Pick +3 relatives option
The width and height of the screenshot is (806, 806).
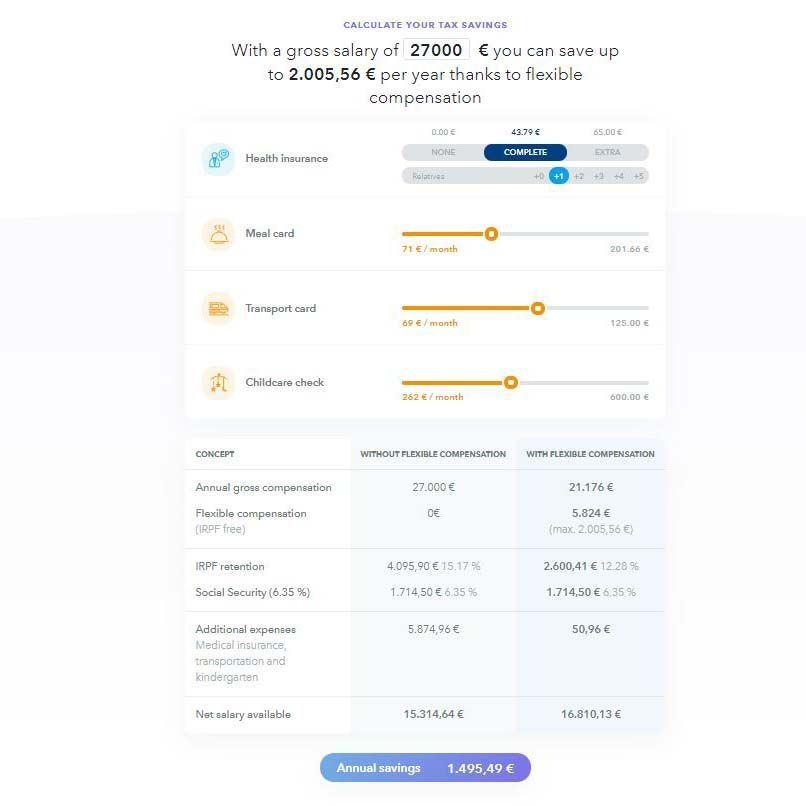pos(599,176)
